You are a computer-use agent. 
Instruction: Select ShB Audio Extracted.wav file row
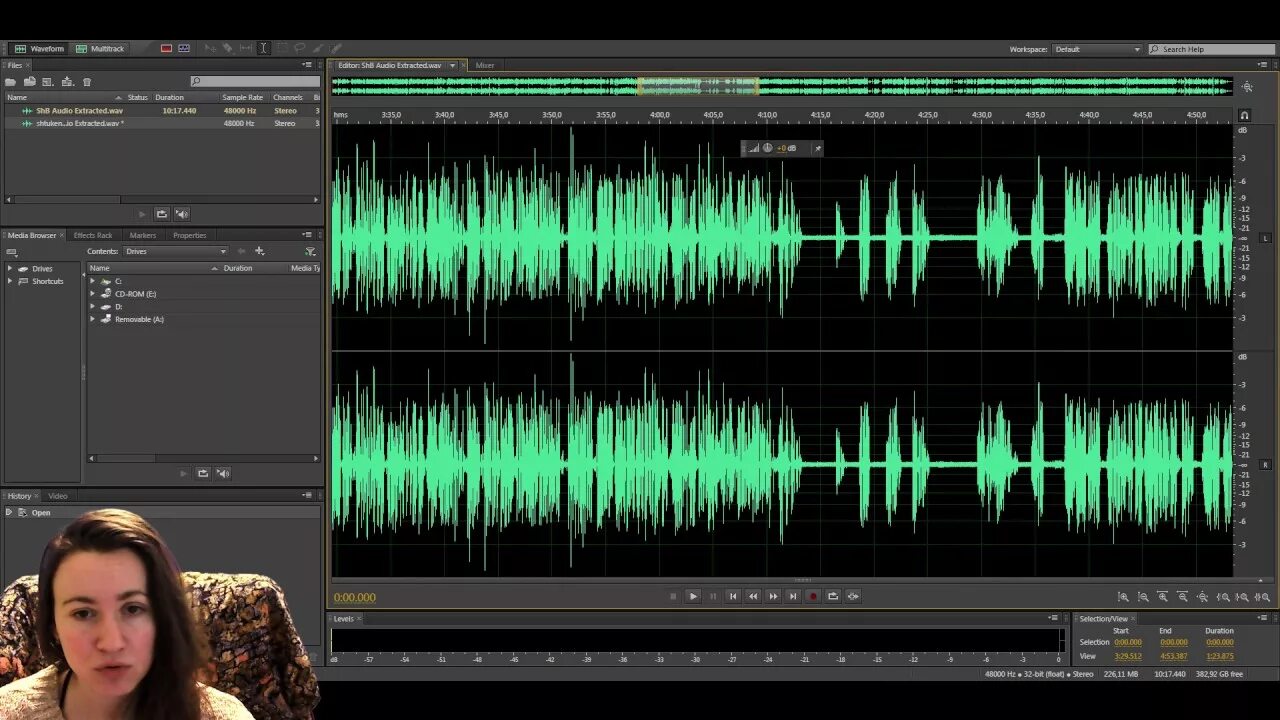pos(162,111)
